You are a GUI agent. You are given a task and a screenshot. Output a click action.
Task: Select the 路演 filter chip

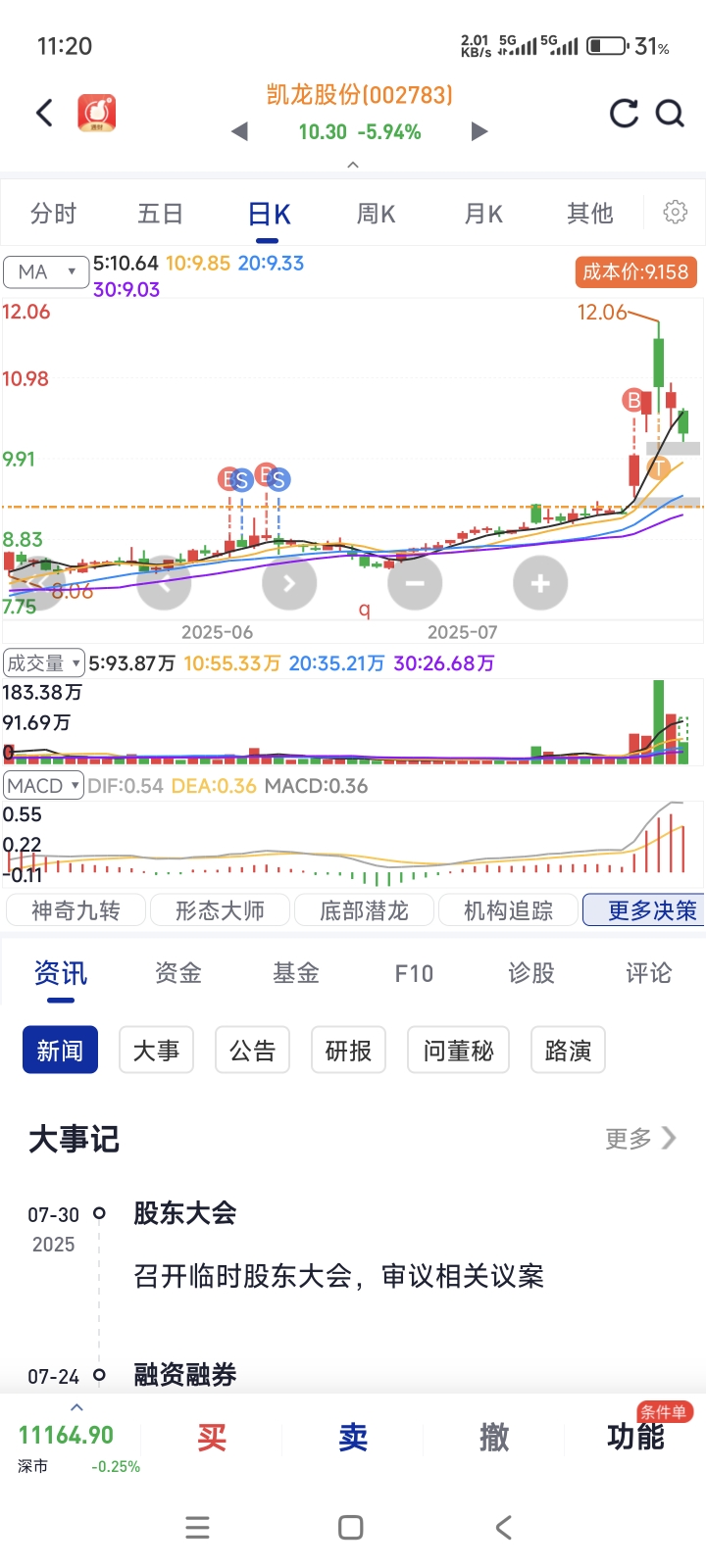[568, 1051]
